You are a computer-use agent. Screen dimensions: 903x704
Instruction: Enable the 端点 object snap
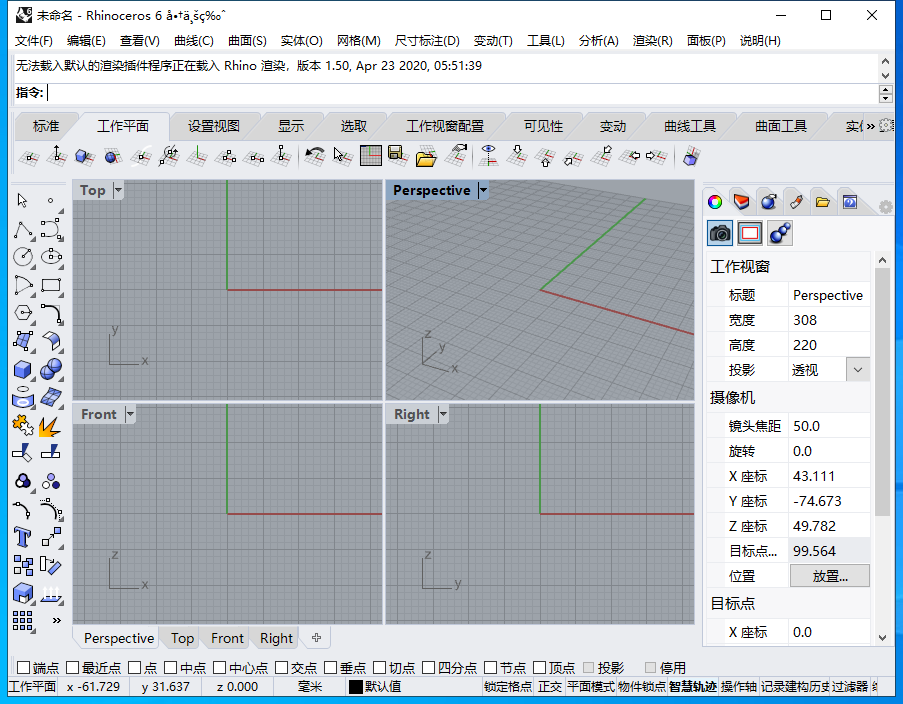point(24,668)
